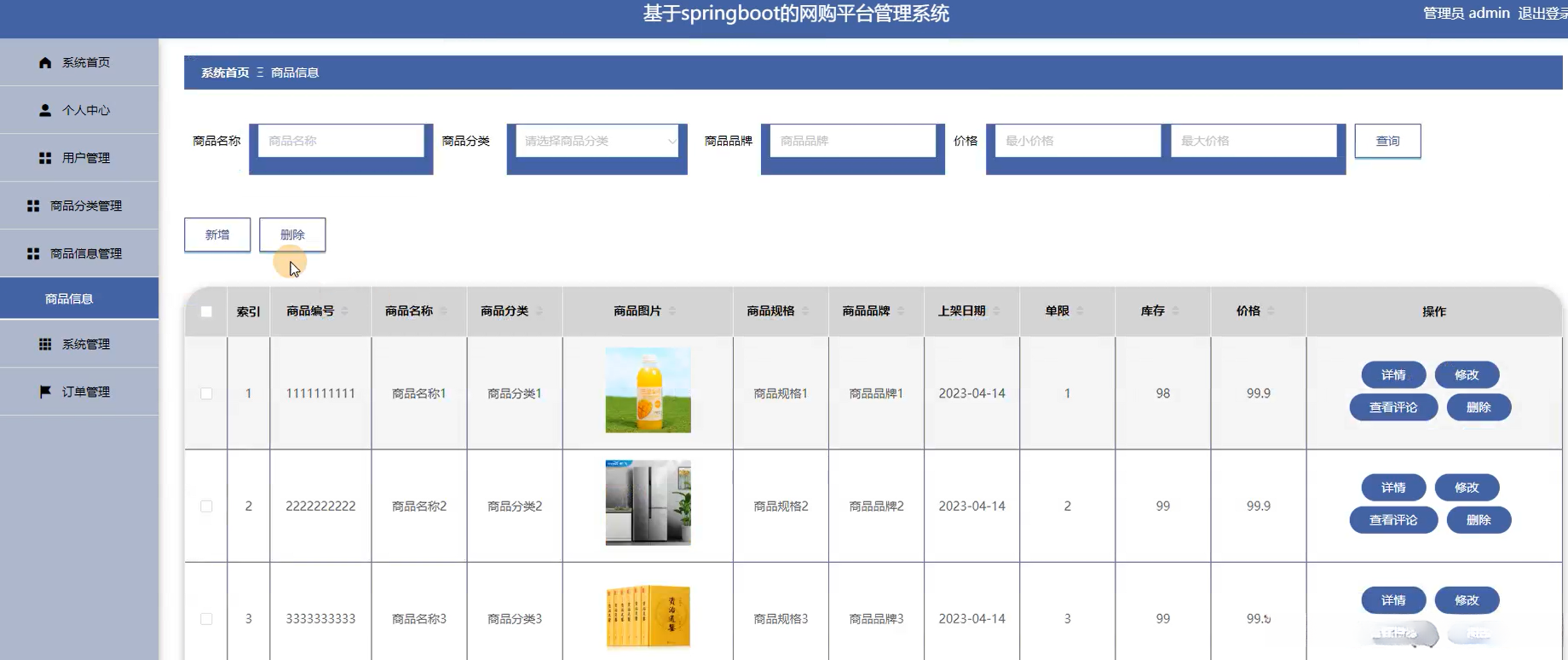Viewport: 1568px width, 660px height.
Task: Sort the table by 单限 column arrows
Action: coord(1079,311)
